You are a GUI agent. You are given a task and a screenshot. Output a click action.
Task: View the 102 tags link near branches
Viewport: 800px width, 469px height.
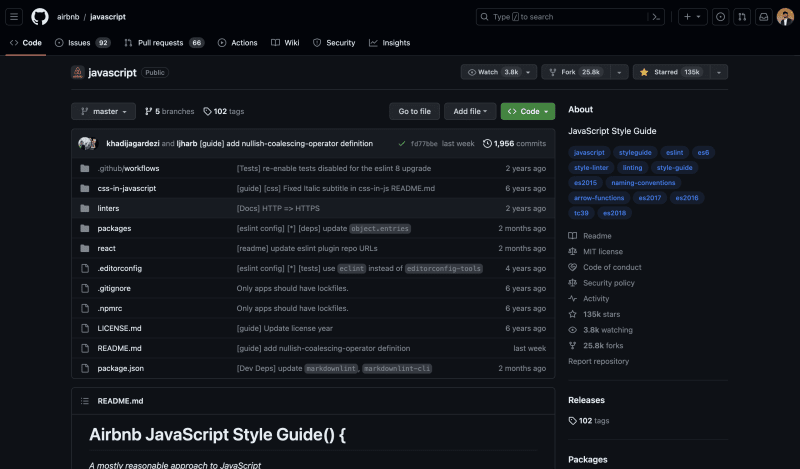click(x=223, y=111)
